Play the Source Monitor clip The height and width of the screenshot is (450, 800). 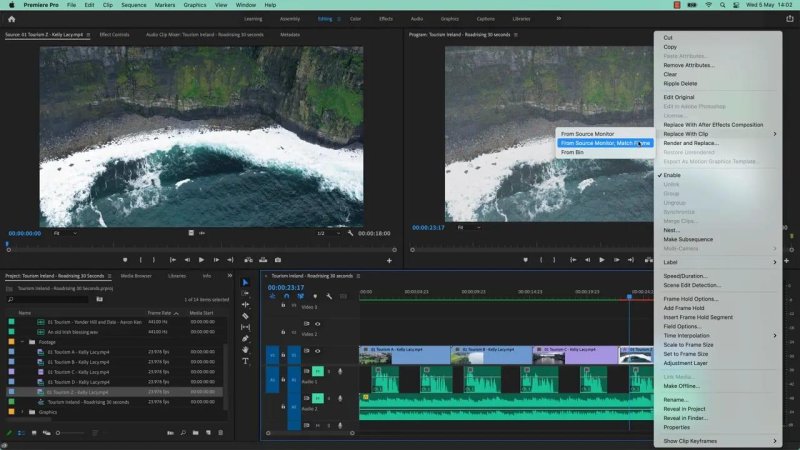(202, 260)
